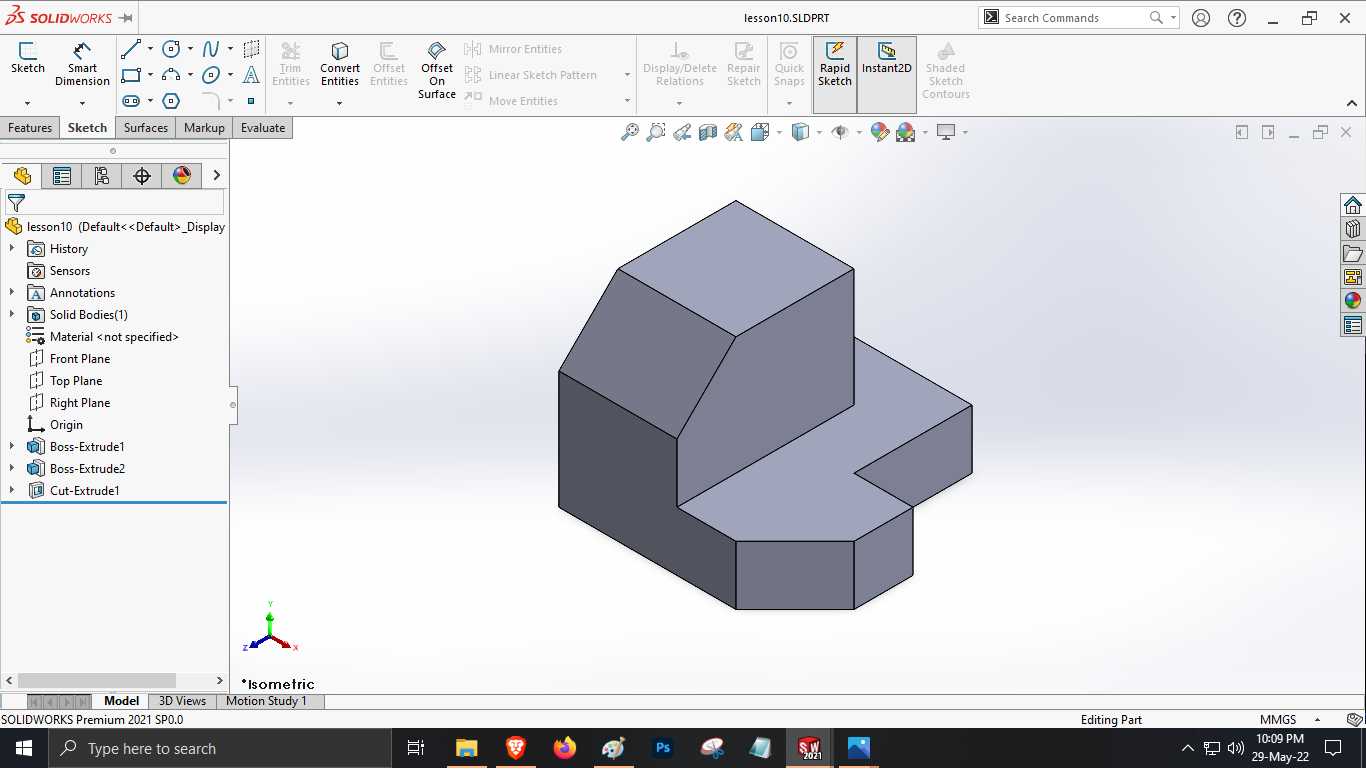Select the Polygon sketch tool
The height and width of the screenshot is (780, 1366).
point(171,101)
